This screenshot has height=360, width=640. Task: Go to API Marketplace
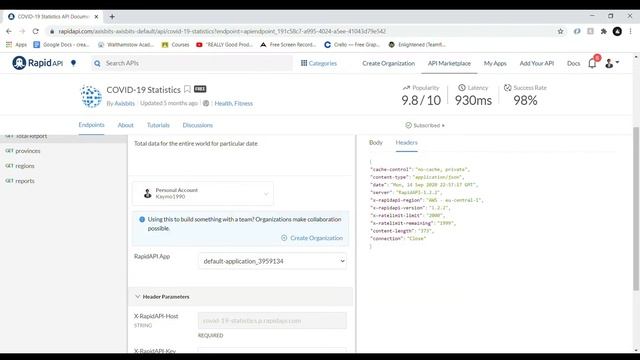(449, 63)
